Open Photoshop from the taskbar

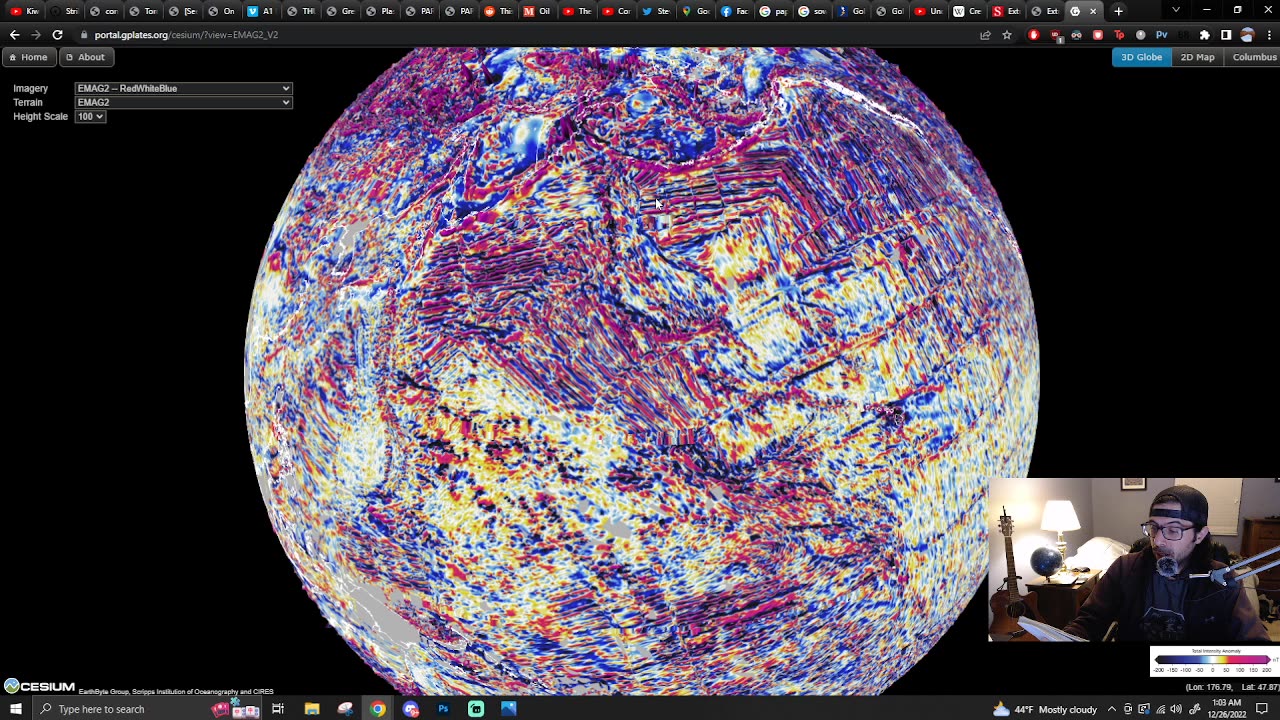443,709
